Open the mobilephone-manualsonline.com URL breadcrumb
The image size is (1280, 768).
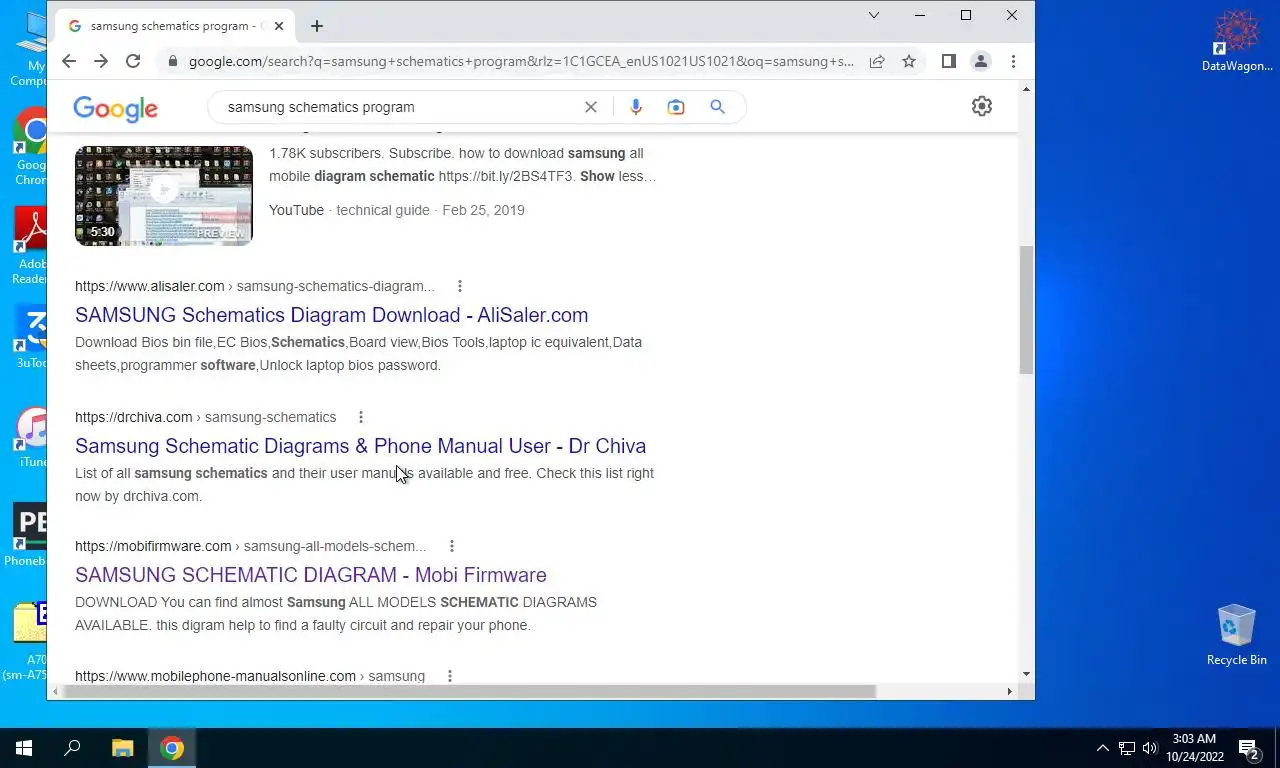[x=250, y=676]
